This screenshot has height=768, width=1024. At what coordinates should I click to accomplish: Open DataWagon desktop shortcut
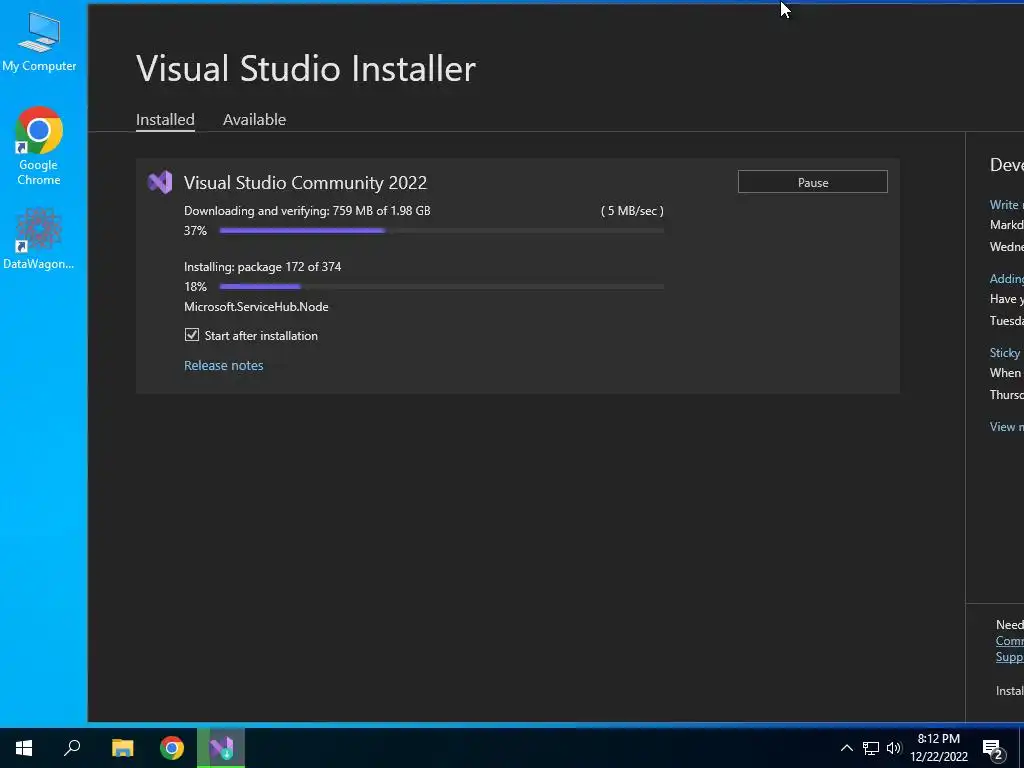pyautogui.click(x=39, y=238)
